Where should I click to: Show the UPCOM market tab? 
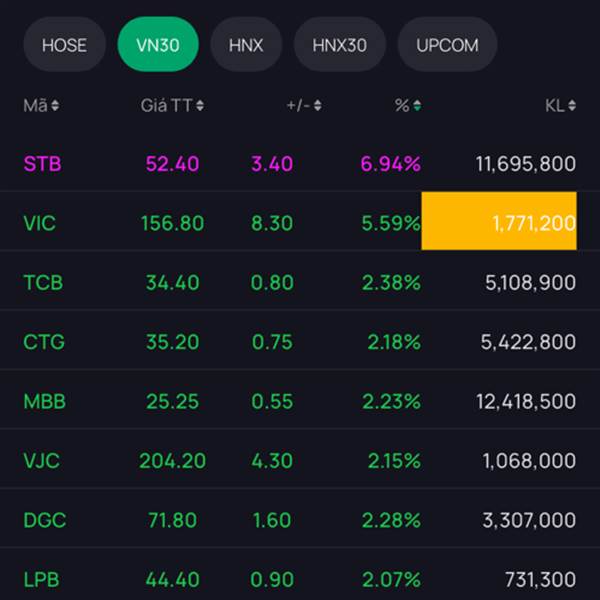[447, 45]
